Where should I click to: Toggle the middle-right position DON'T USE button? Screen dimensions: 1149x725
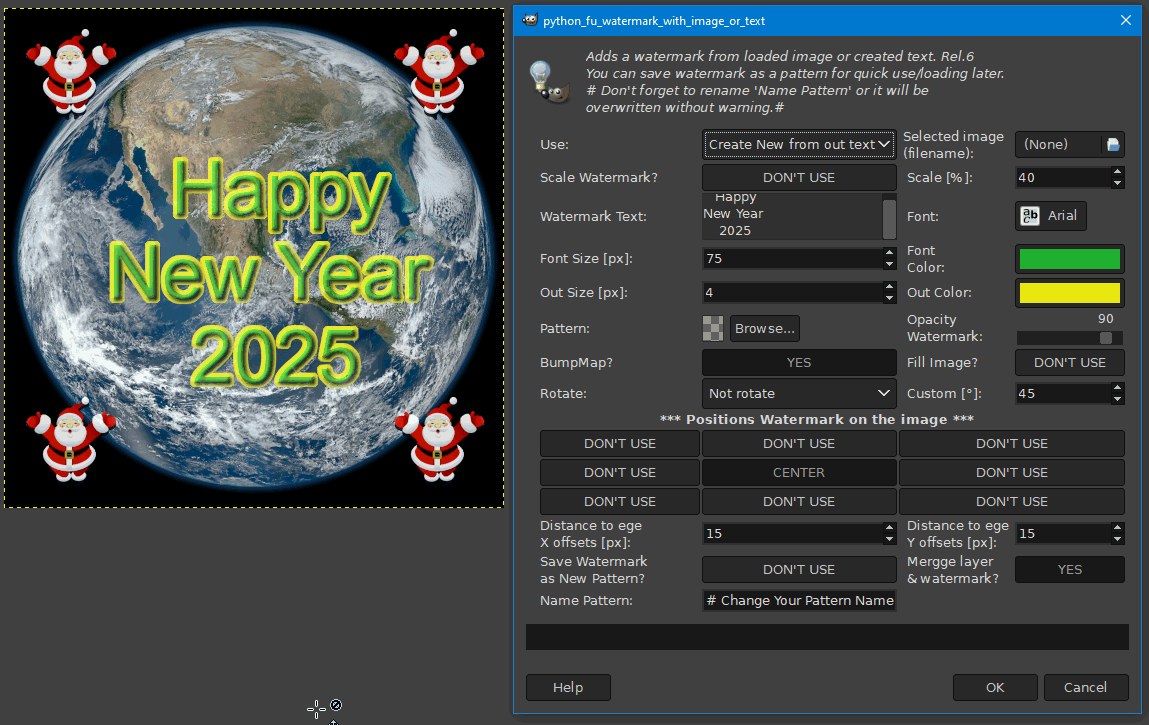(x=1012, y=473)
